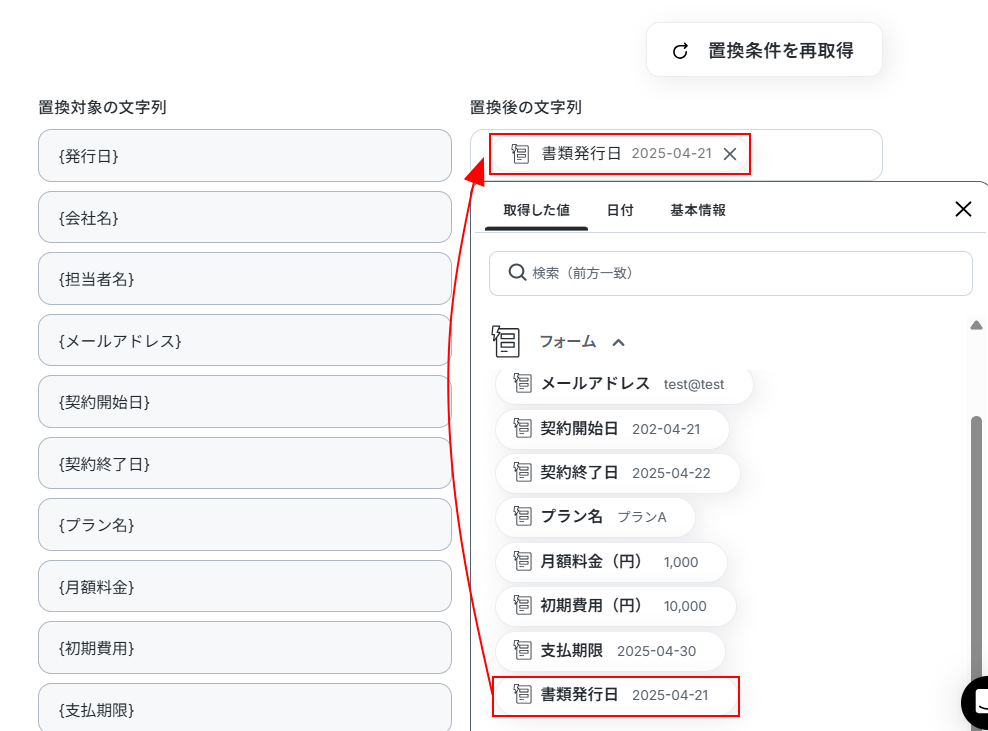The width and height of the screenshot is (988, 731).
Task: Close the value picker panel with the X
Action: pyautogui.click(x=963, y=209)
